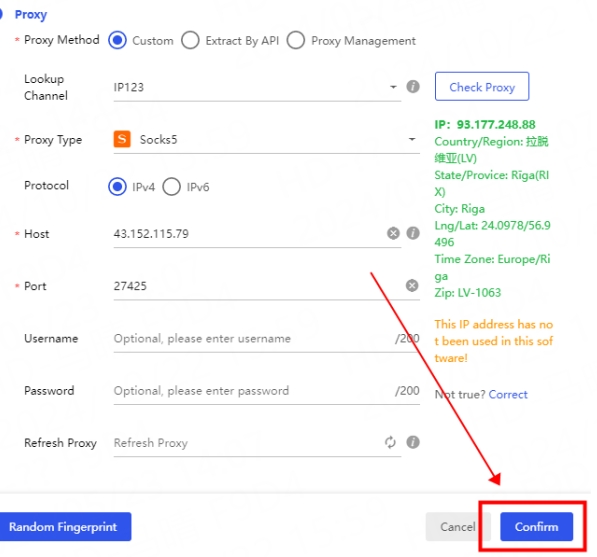Choose IPv6 protocol option
This screenshot has width=597, height=557.
[x=171, y=187]
